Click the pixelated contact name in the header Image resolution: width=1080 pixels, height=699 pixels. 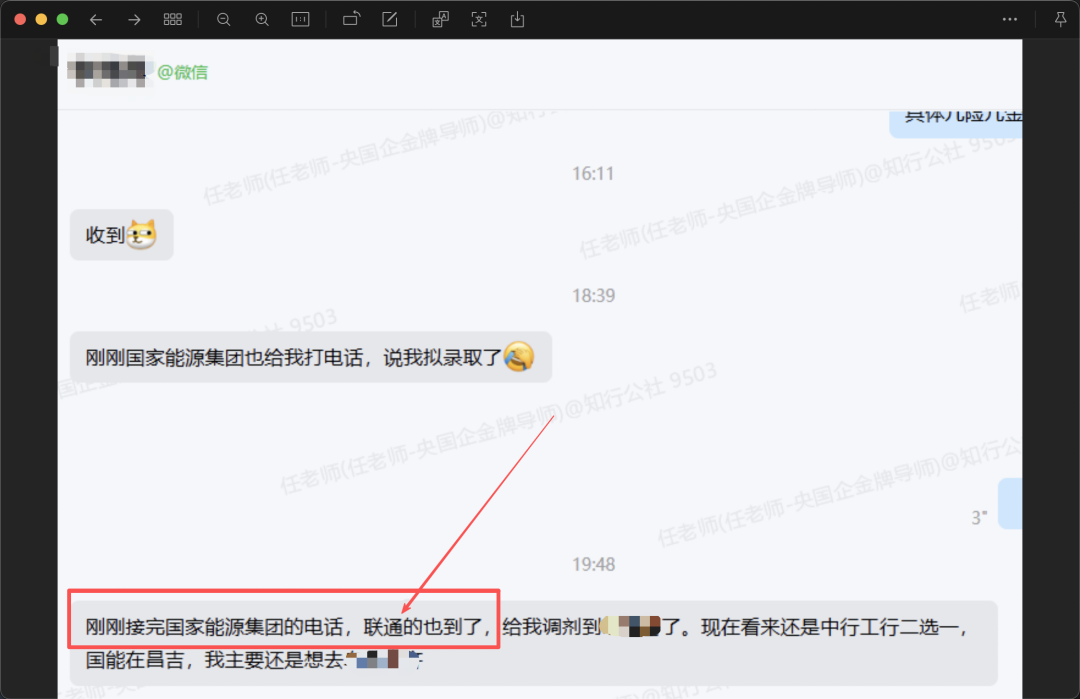pos(110,72)
